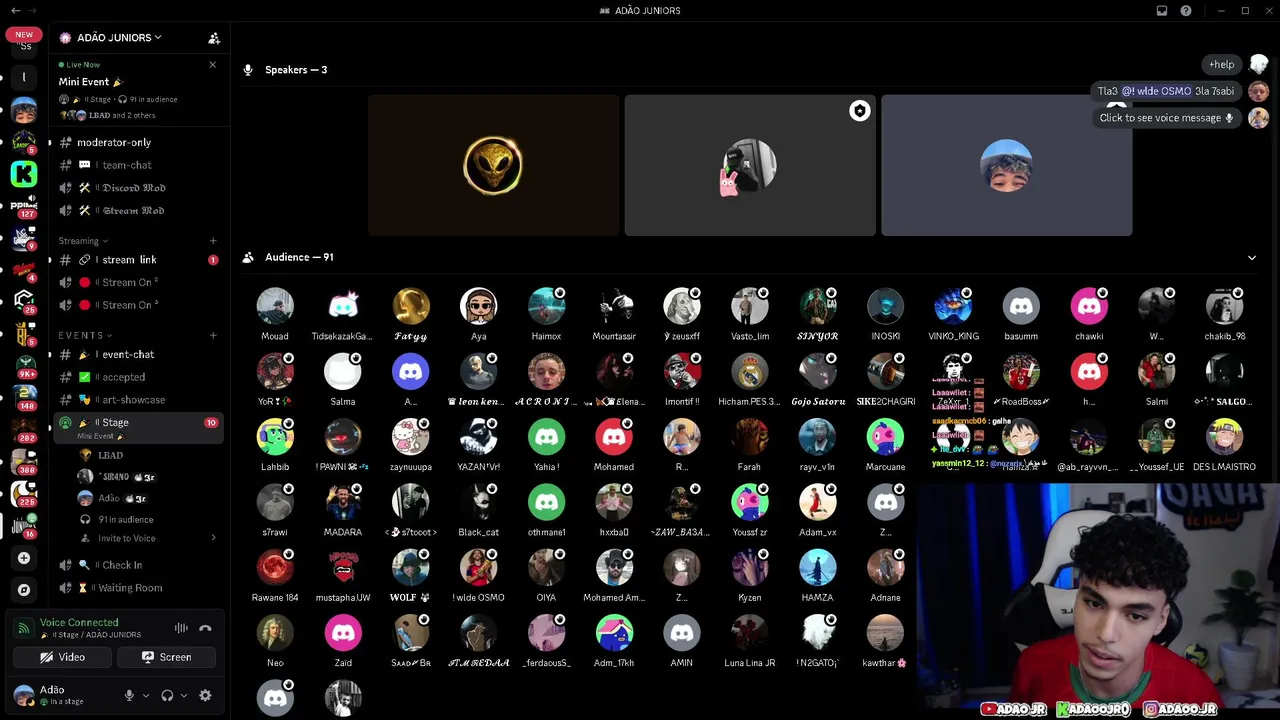Click audience member Kyzen's avatar
The height and width of the screenshot is (720, 1280).
coord(750,568)
